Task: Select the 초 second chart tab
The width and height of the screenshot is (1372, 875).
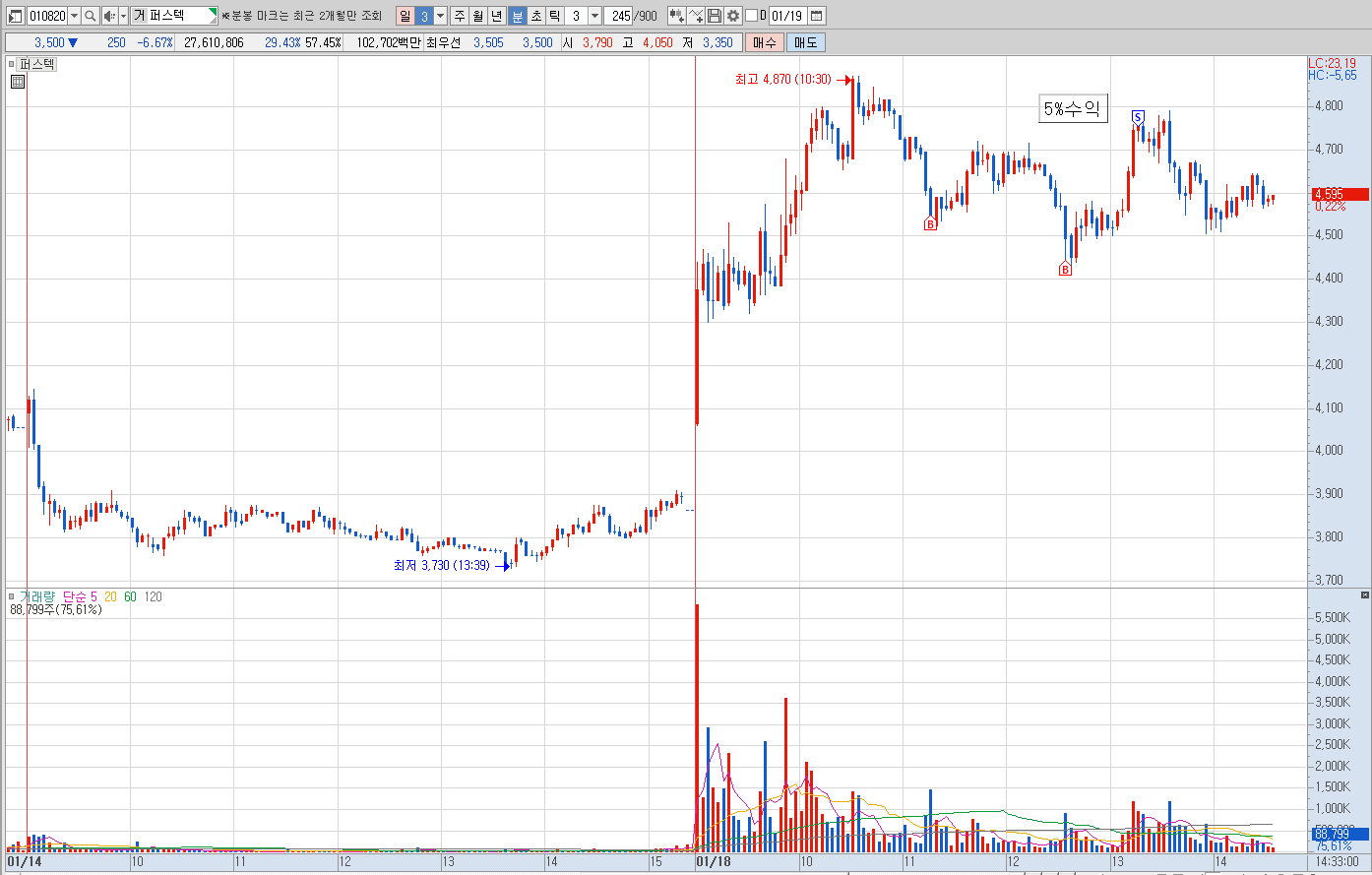Action: (536, 16)
